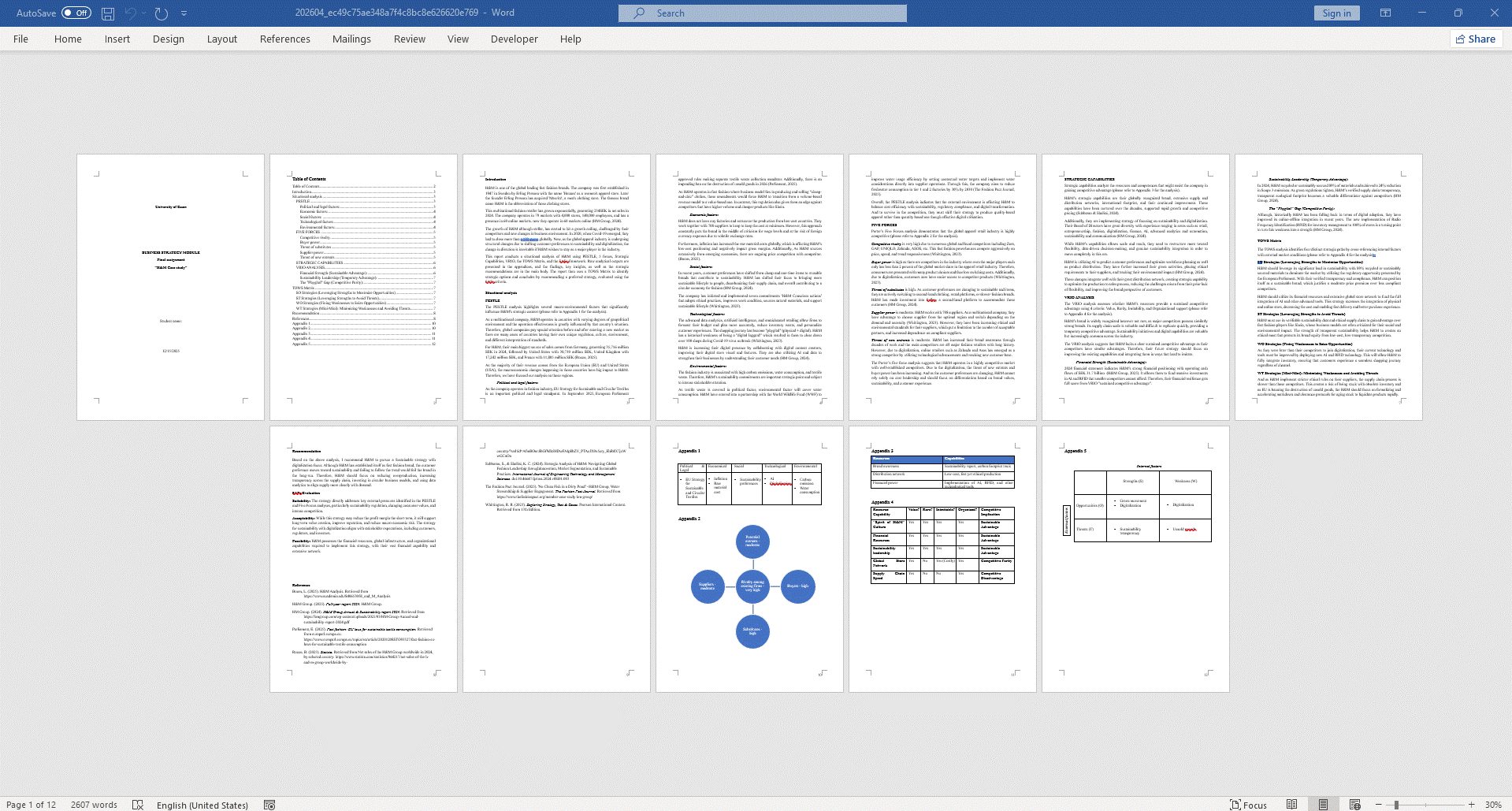This screenshot has width=1512, height=811.
Task: Switch to Read Mode view
Action: point(1291,805)
